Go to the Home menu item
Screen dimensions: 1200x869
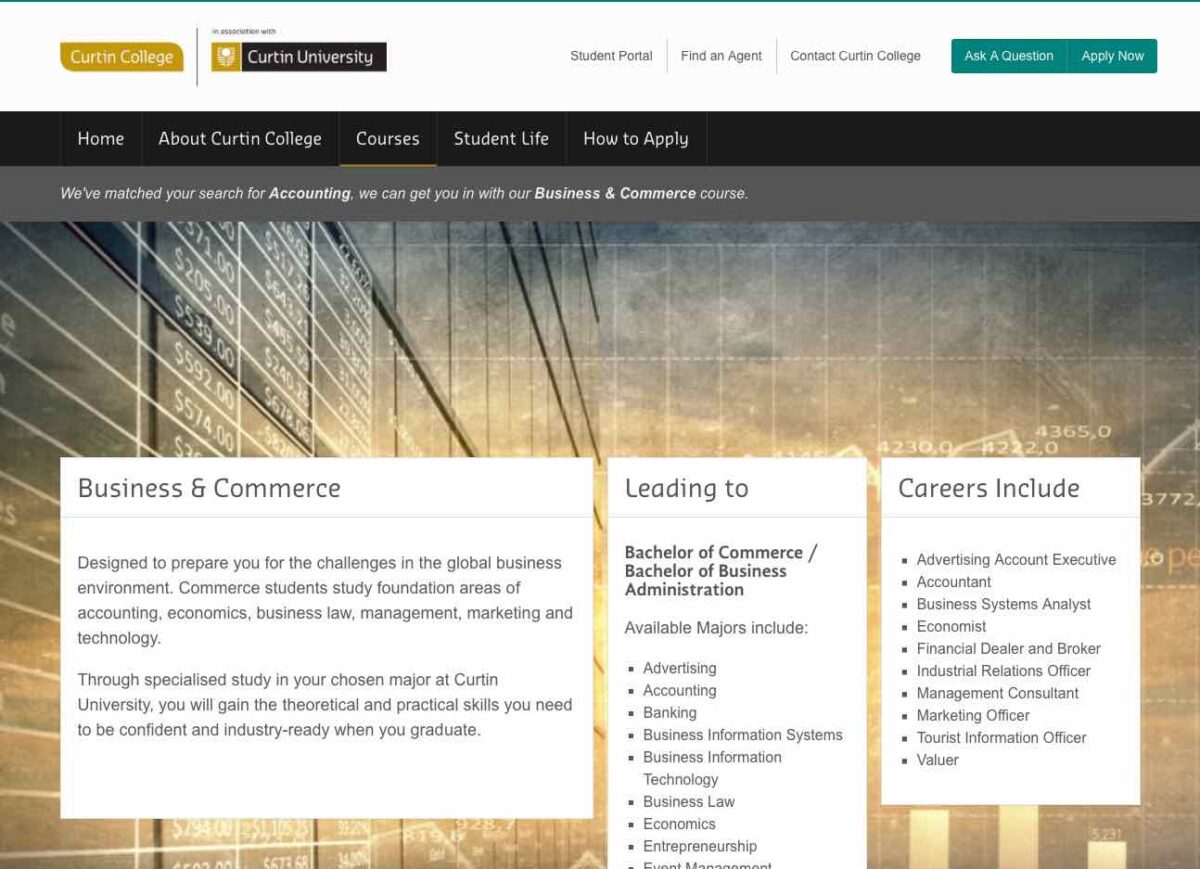(101, 139)
